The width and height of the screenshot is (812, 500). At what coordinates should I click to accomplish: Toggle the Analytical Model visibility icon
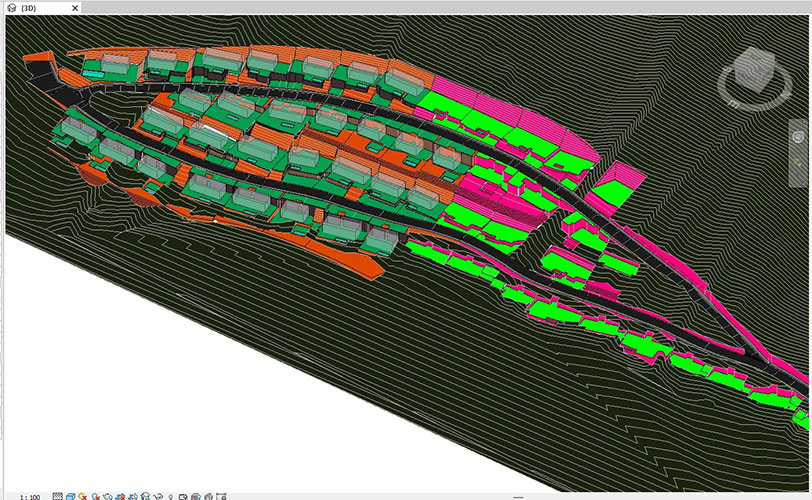click(x=196, y=497)
